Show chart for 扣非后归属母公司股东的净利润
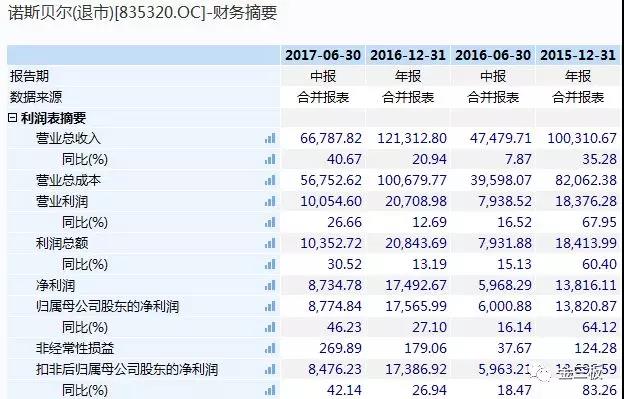This screenshot has height=399, width=624. (x=270, y=370)
